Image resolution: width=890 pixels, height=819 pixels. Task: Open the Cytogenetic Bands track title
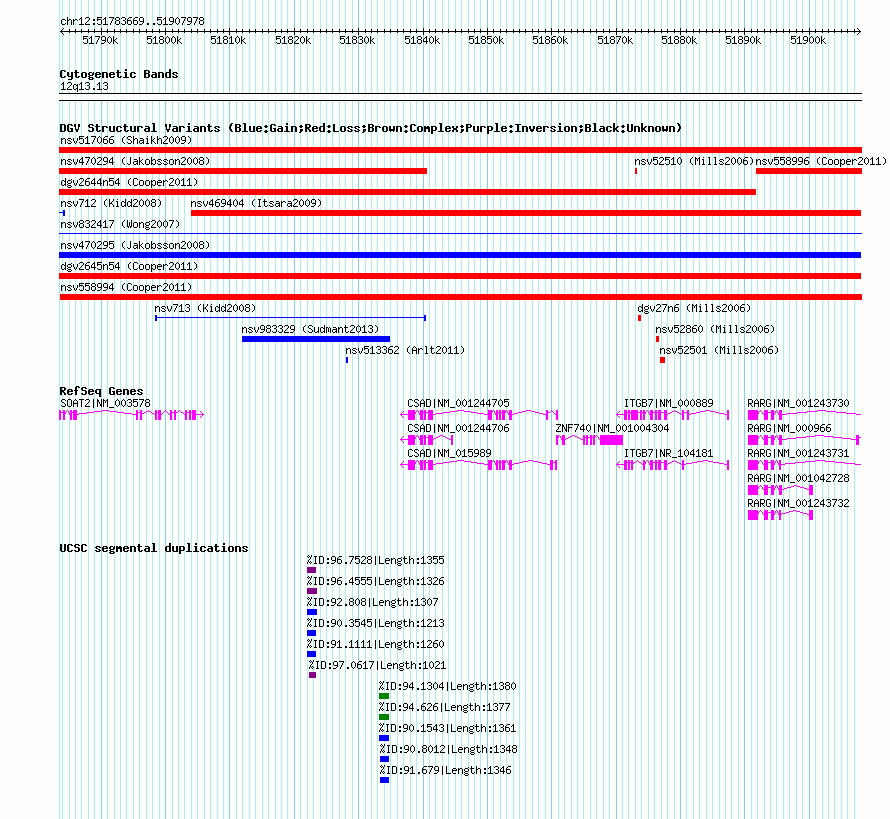119,74
